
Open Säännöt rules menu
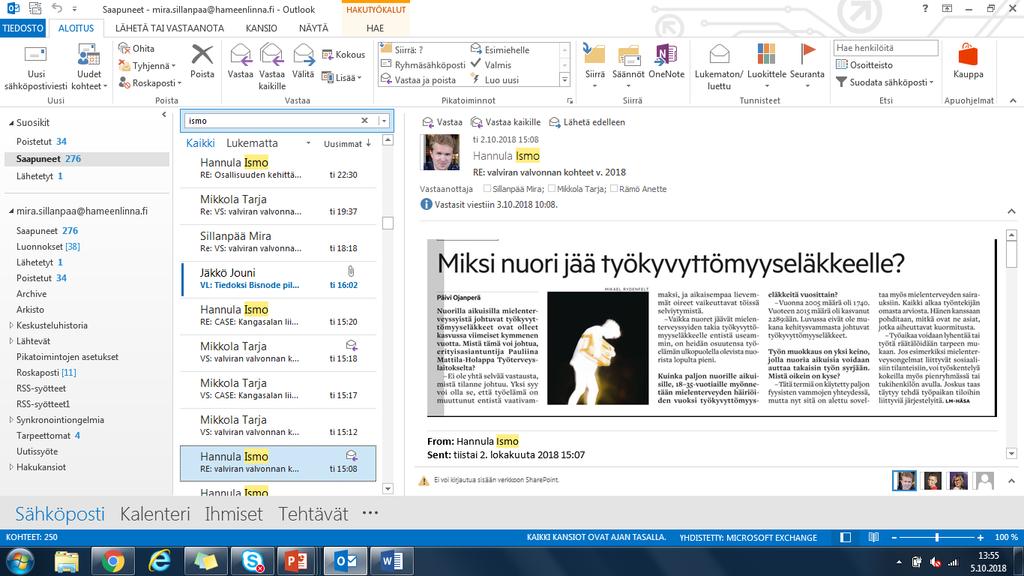pyautogui.click(x=628, y=67)
